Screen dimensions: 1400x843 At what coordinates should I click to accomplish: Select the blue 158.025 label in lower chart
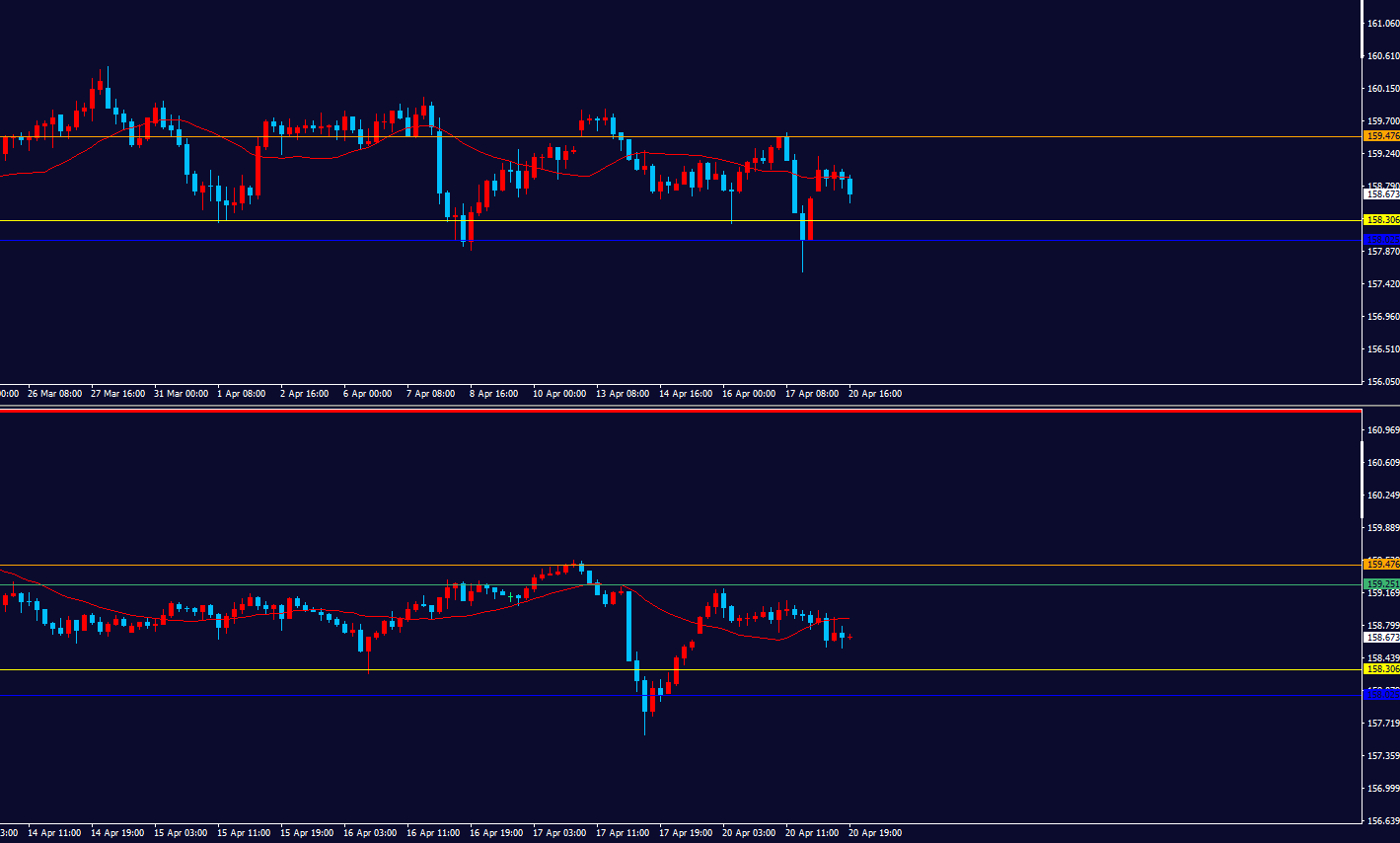tap(1381, 695)
